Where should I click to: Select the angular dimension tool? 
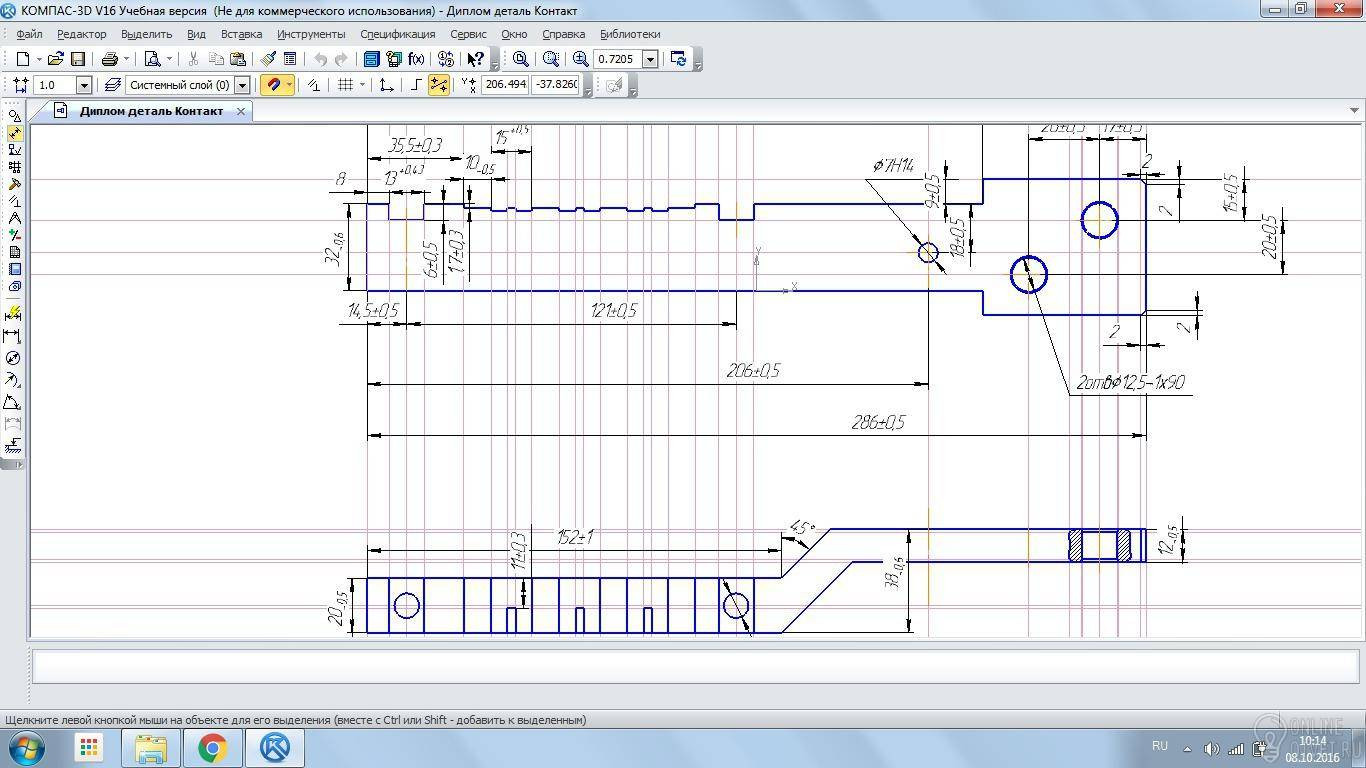[12, 402]
